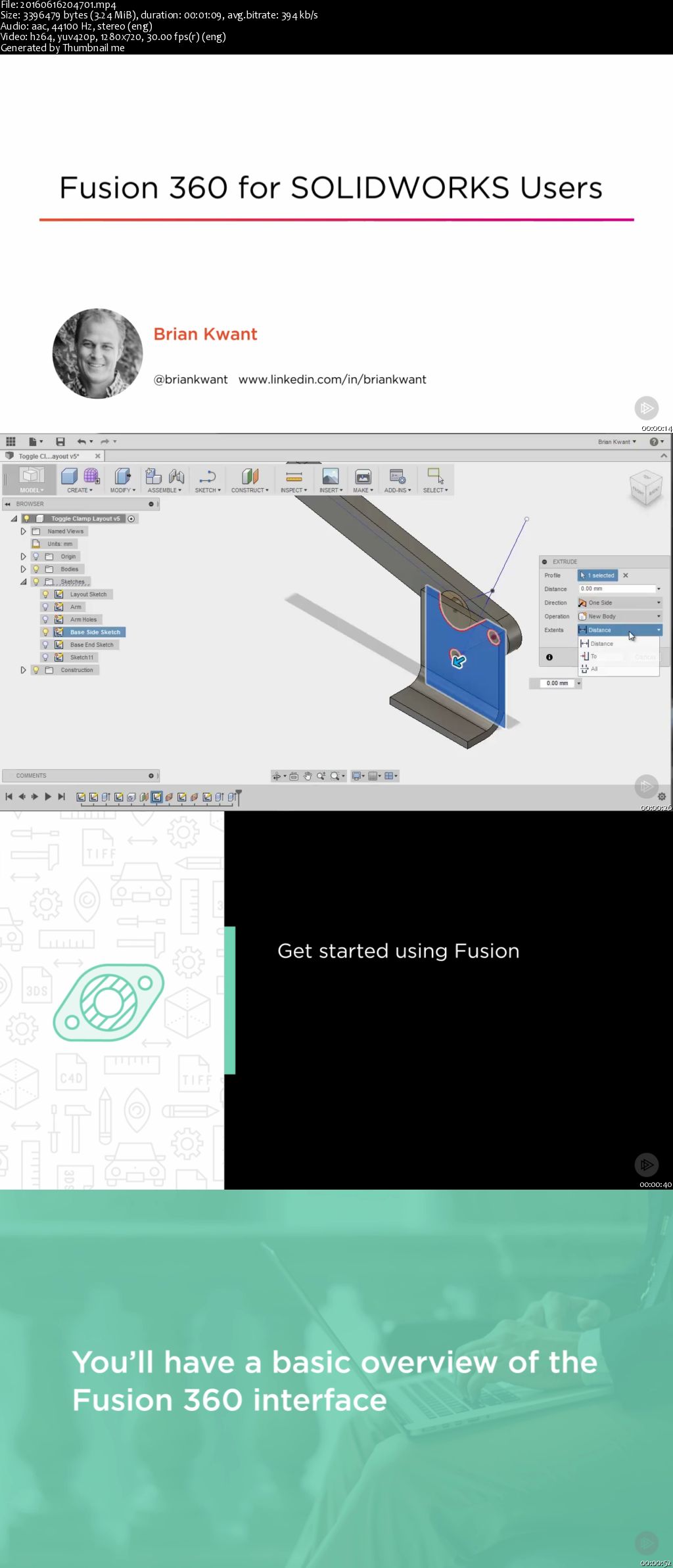This screenshot has width=673, height=1568.
Task: Collapse the Toggle Clamp Layout v5 root
Action: click(x=14, y=519)
